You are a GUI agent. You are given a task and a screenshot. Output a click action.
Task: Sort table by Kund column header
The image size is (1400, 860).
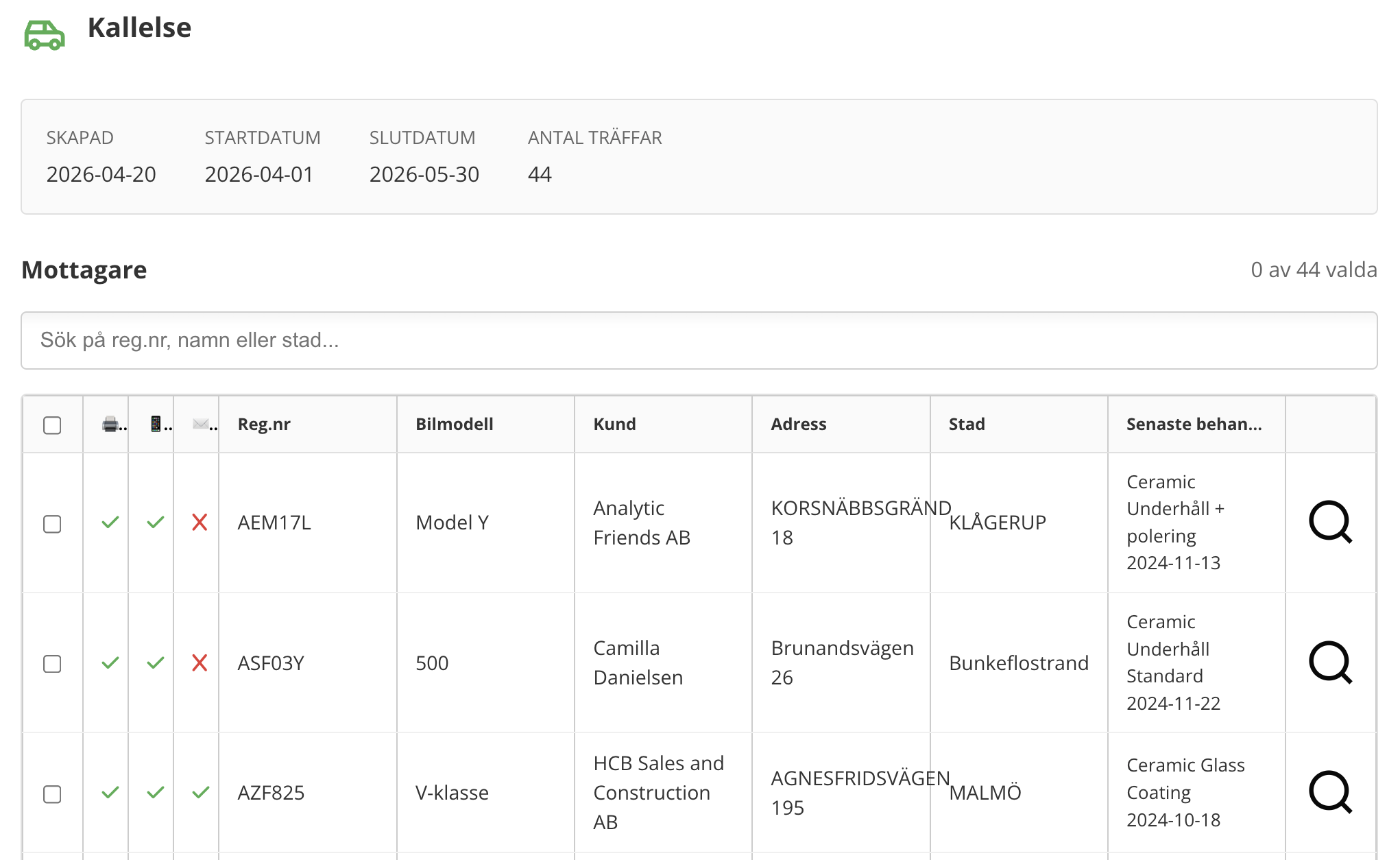tap(614, 425)
